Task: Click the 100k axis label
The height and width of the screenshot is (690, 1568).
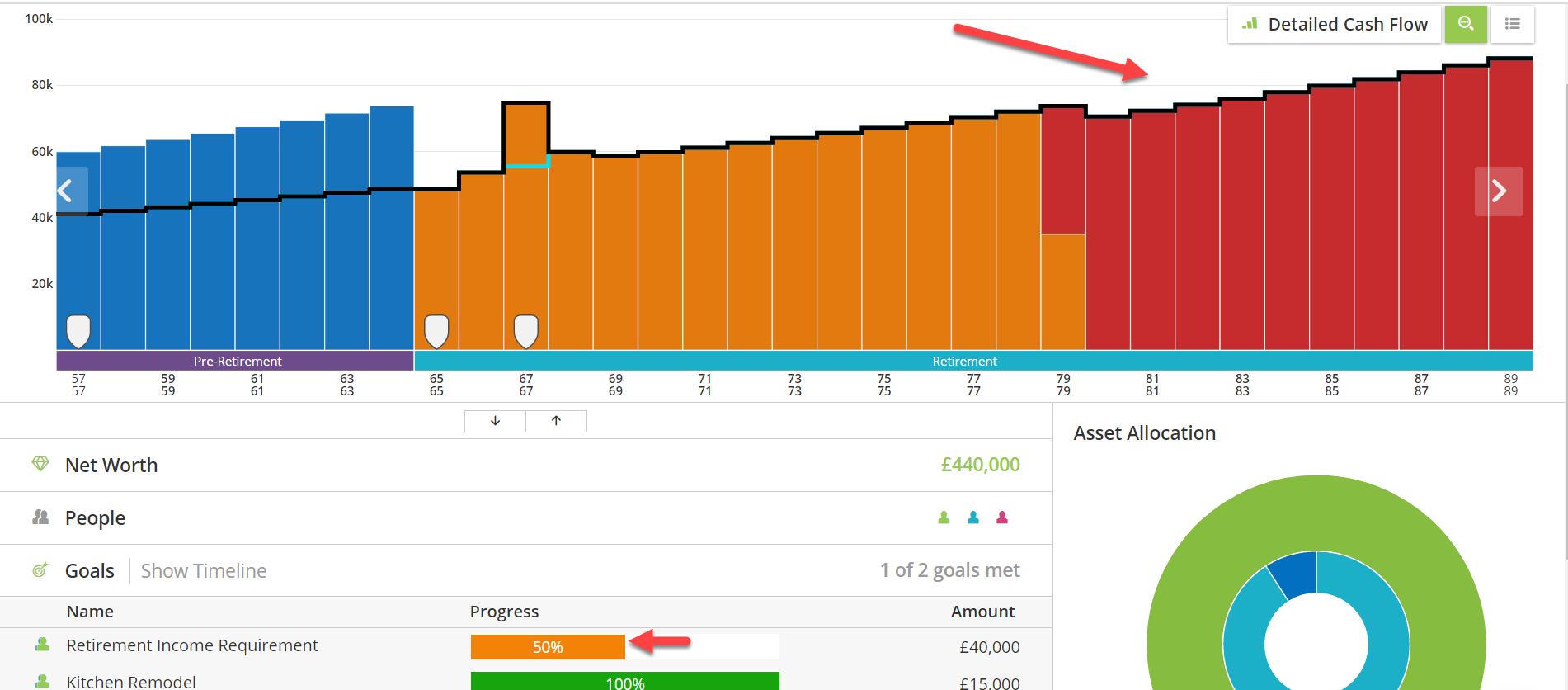Action: (39, 18)
